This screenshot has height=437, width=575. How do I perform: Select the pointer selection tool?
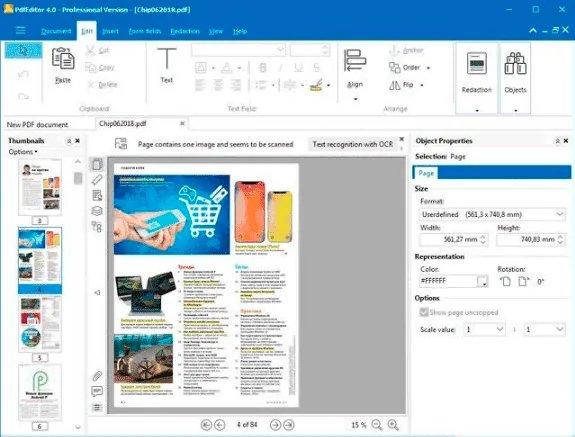23,50
